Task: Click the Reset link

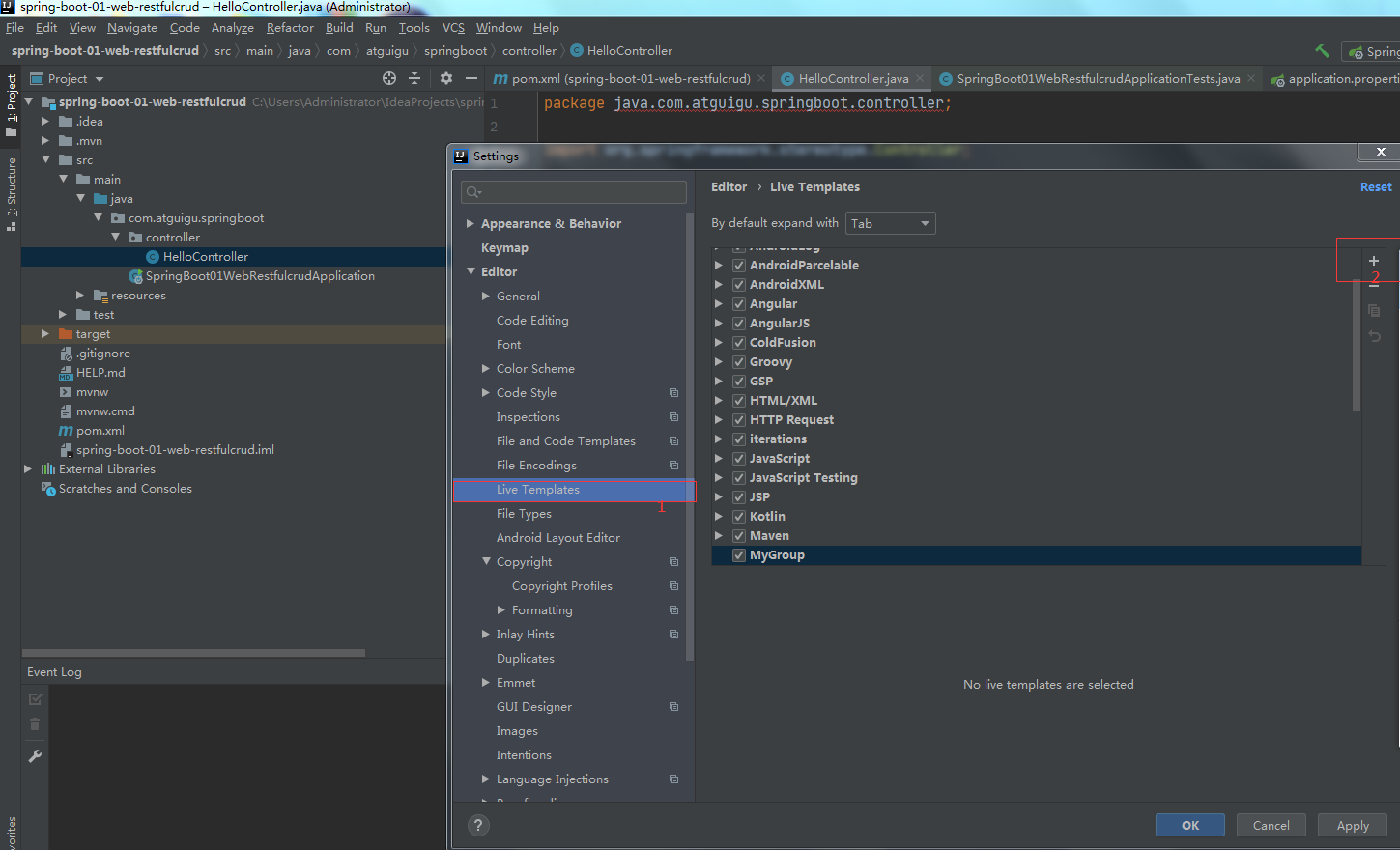Action: coord(1376,187)
